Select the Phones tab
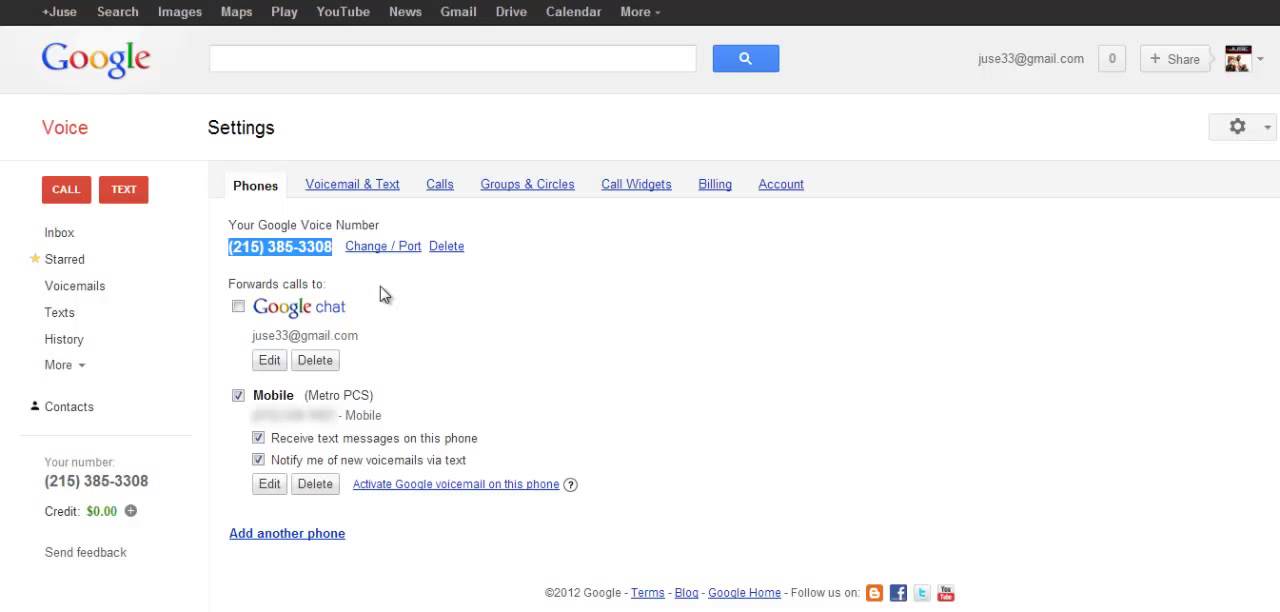Viewport: 1280px width, 612px height. point(255,185)
